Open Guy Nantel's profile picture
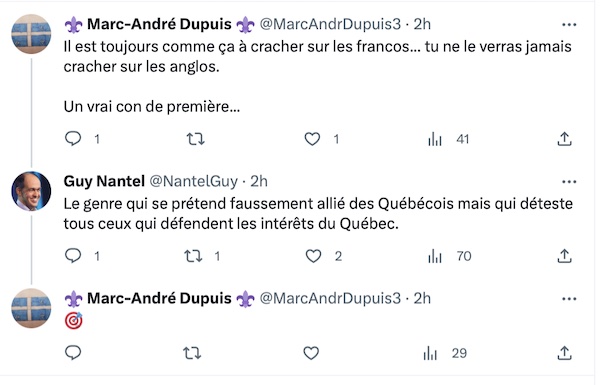The height and width of the screenshot is (385, 600). [31, 191]
